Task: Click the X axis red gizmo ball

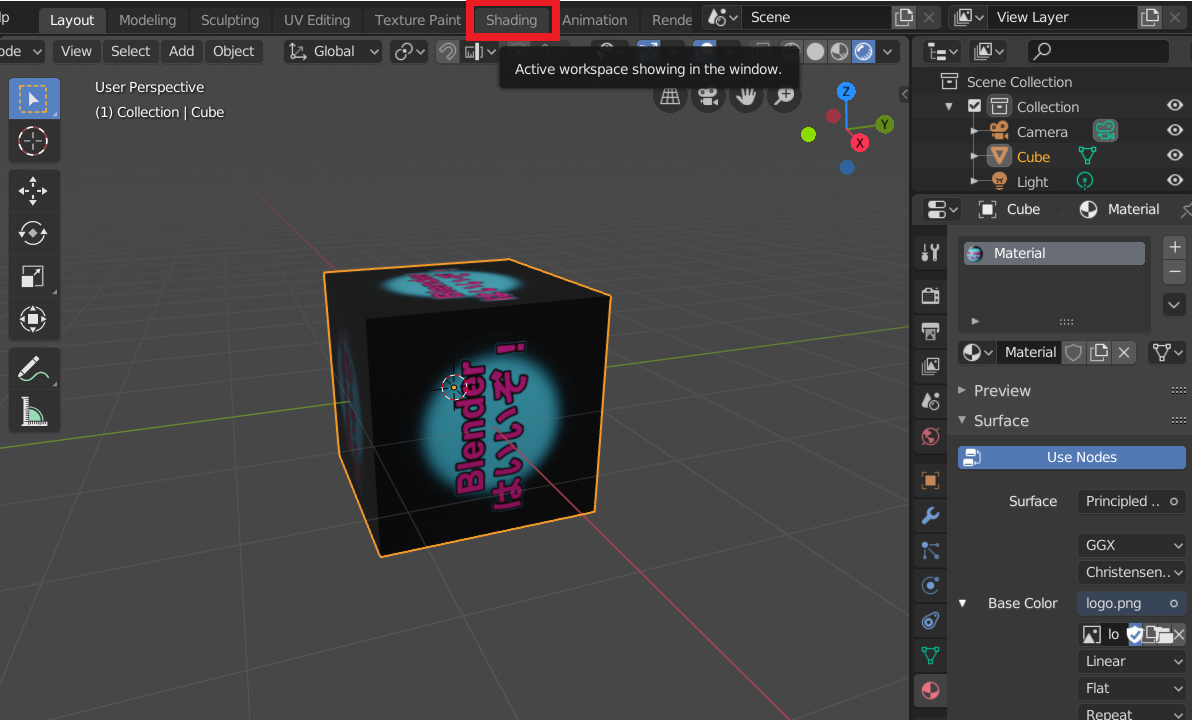Action: (860, 143)
